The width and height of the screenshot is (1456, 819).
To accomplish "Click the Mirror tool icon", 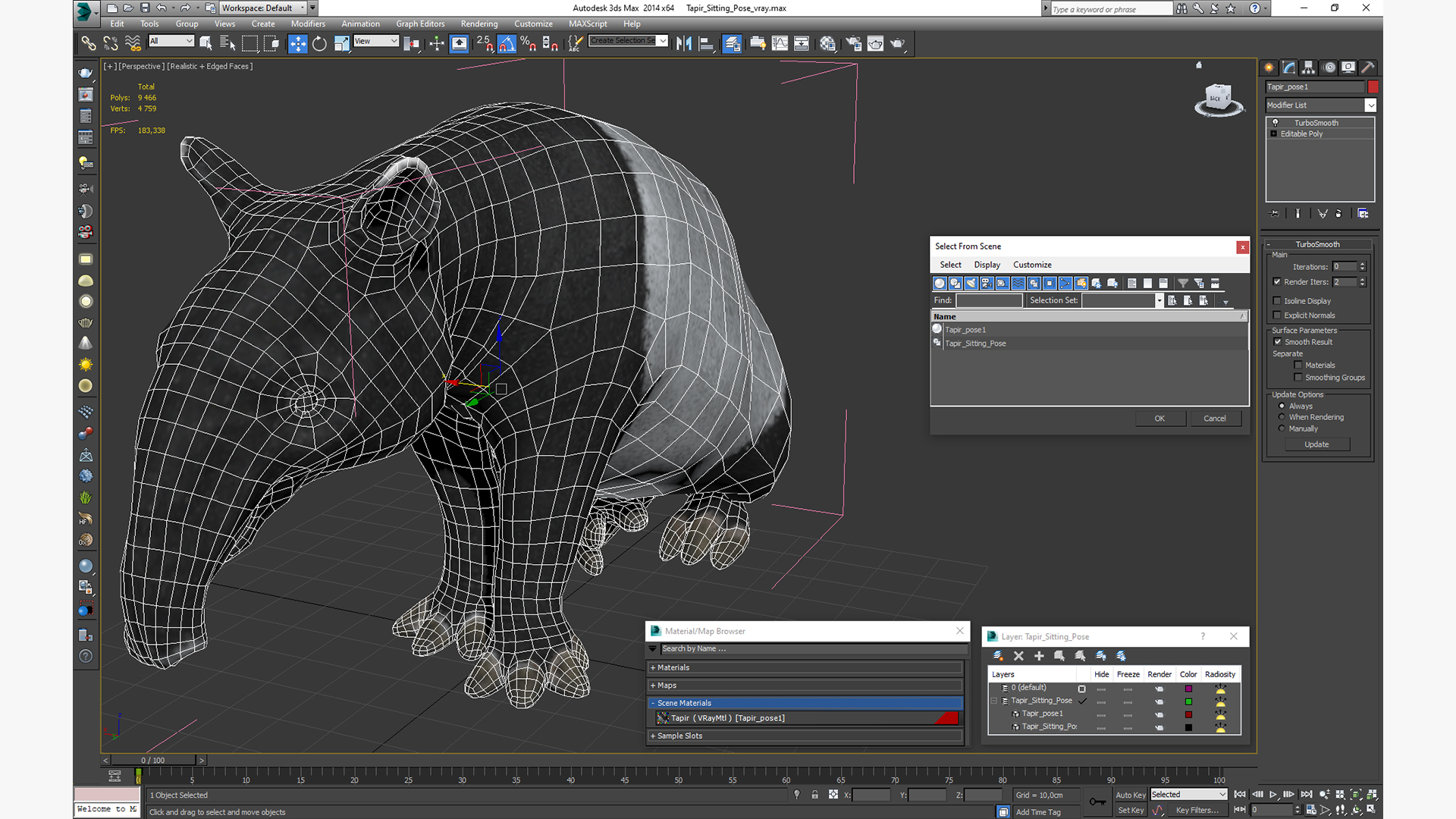I will [x=683, y=44].
